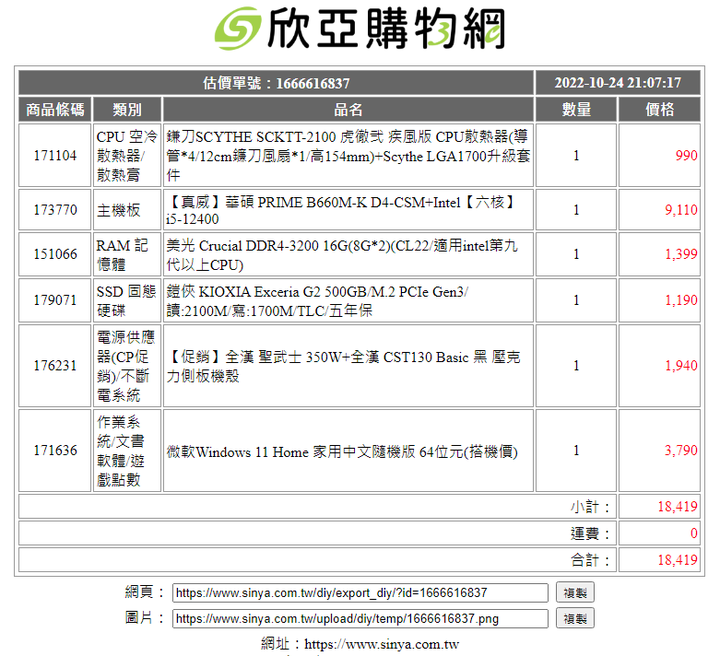720x656 pixels.
Task: Click the 3,790 price value
Action: pyautogui.click(x=681, y=450)
